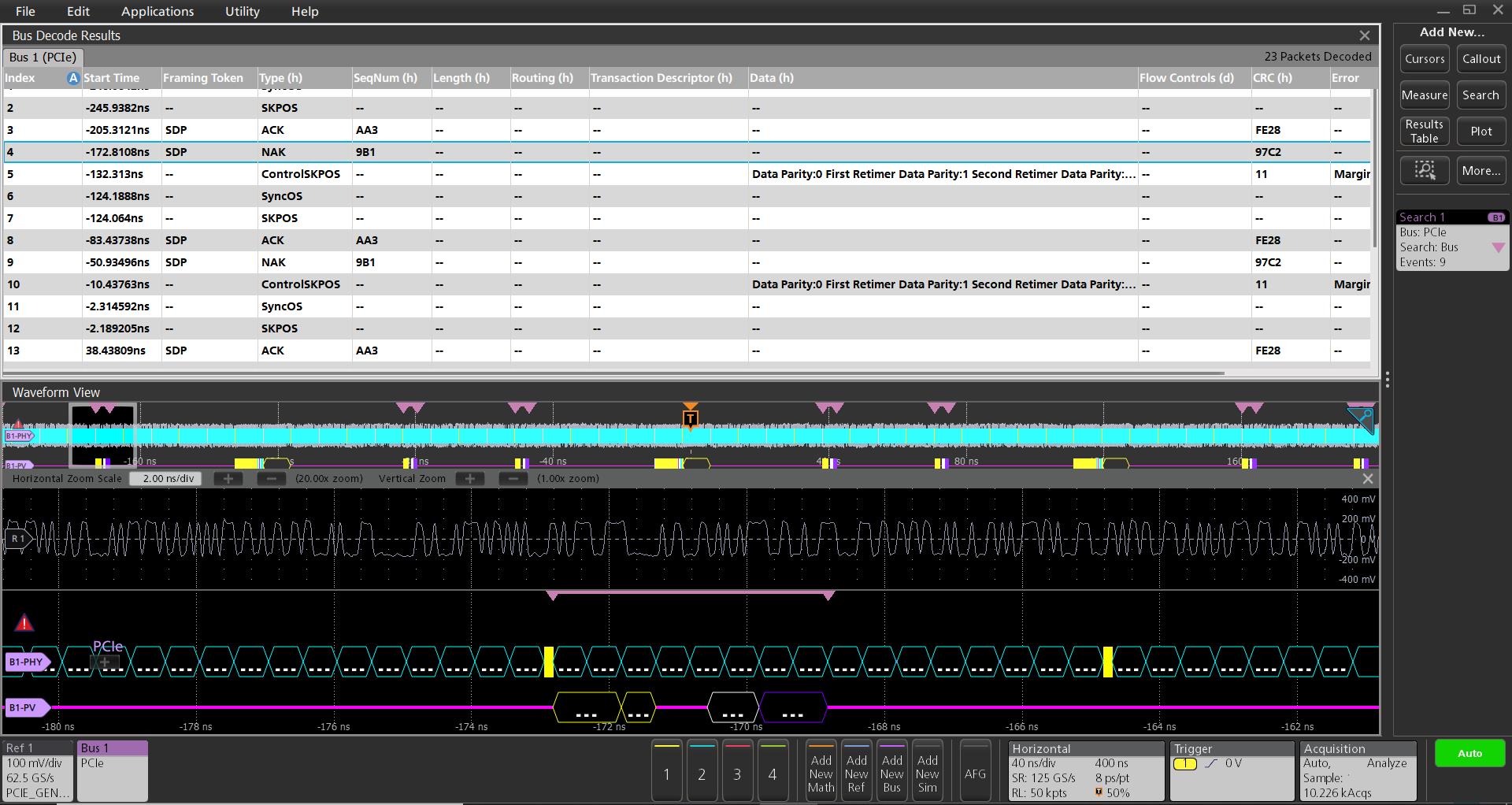This screenshot has width=1512, height=805.
Task: Click the Horizontal Zoom Scale input field
Action: pyautogui.click(x=168, y=478)
